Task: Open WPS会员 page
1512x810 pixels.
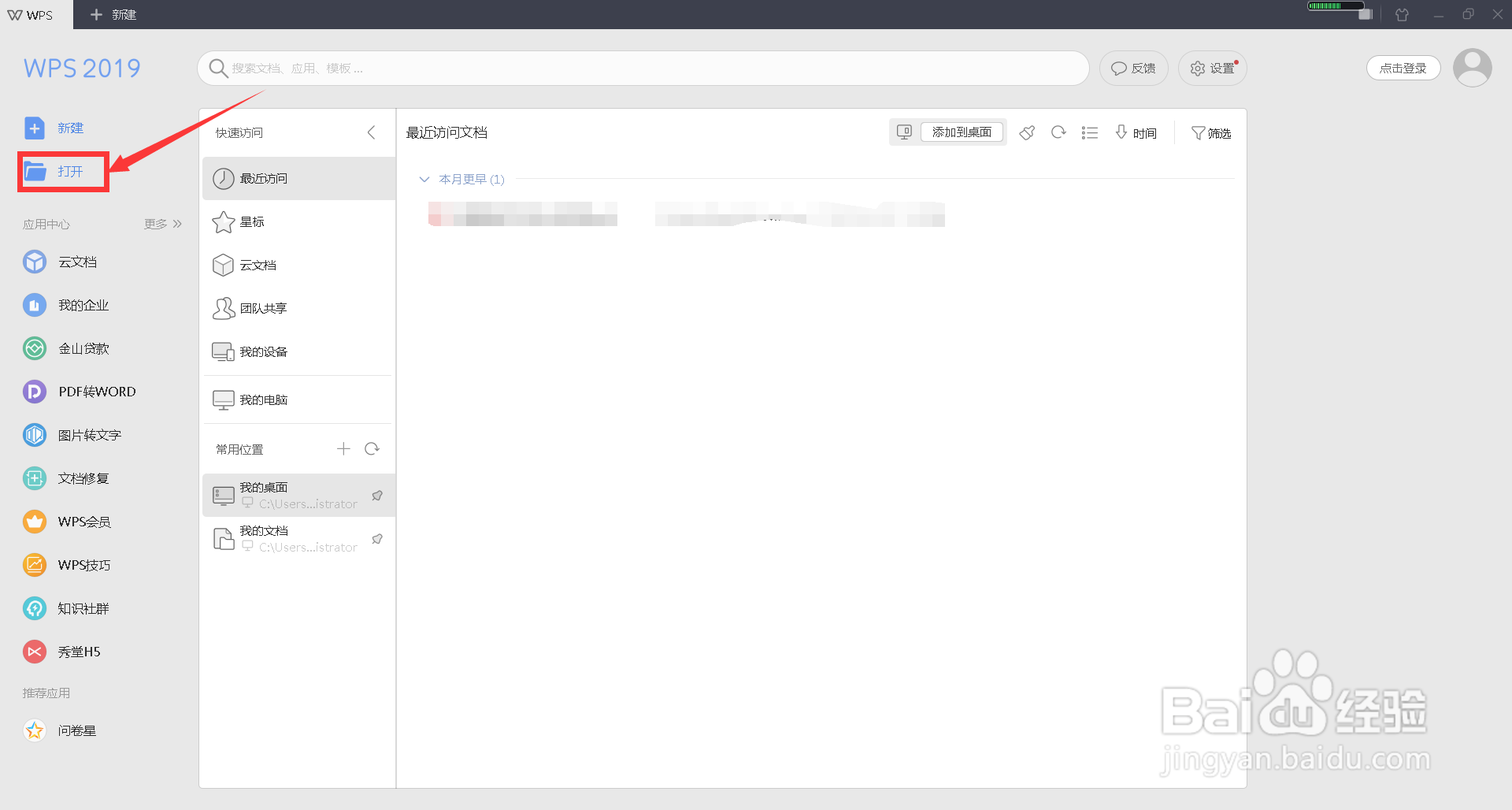Action: (67, 522)
